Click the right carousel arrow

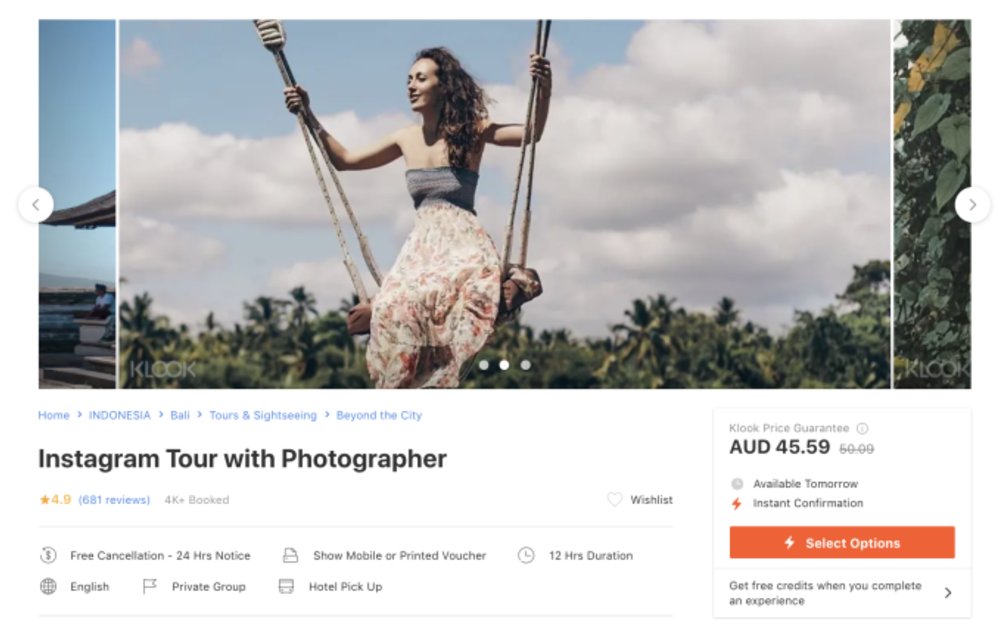(972, 204)
